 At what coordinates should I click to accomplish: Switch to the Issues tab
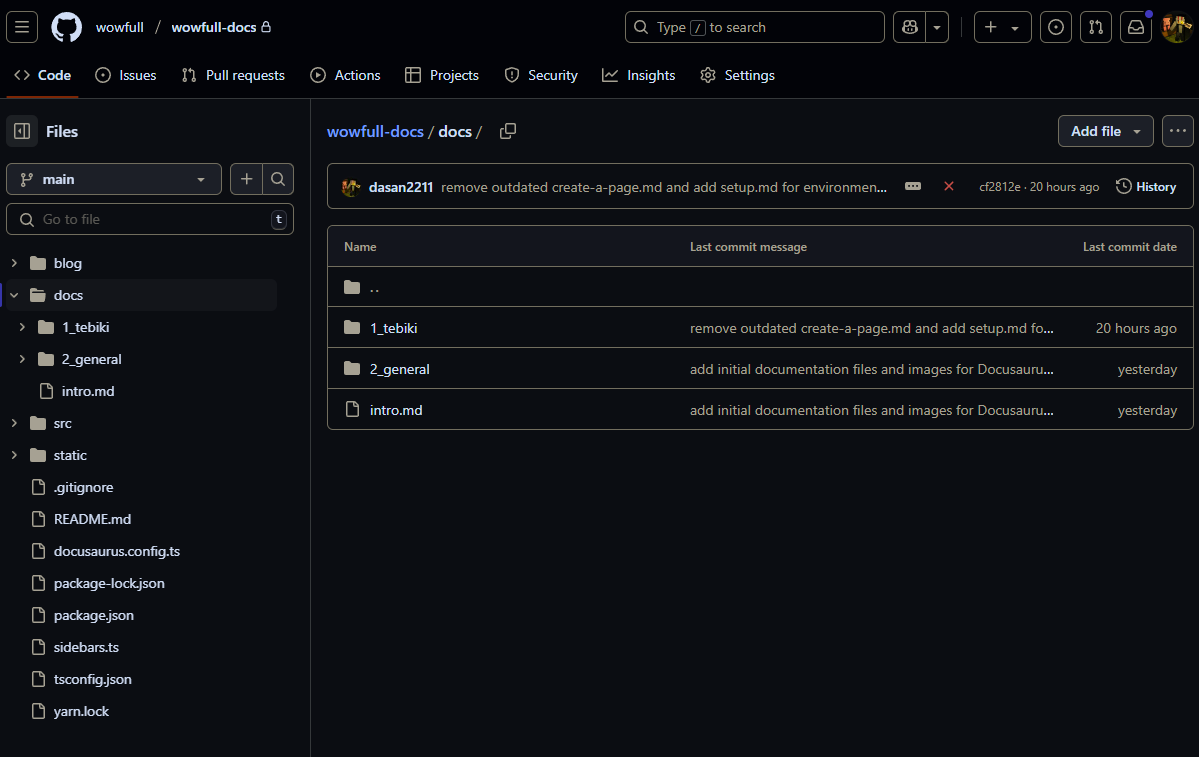point(126,75)
